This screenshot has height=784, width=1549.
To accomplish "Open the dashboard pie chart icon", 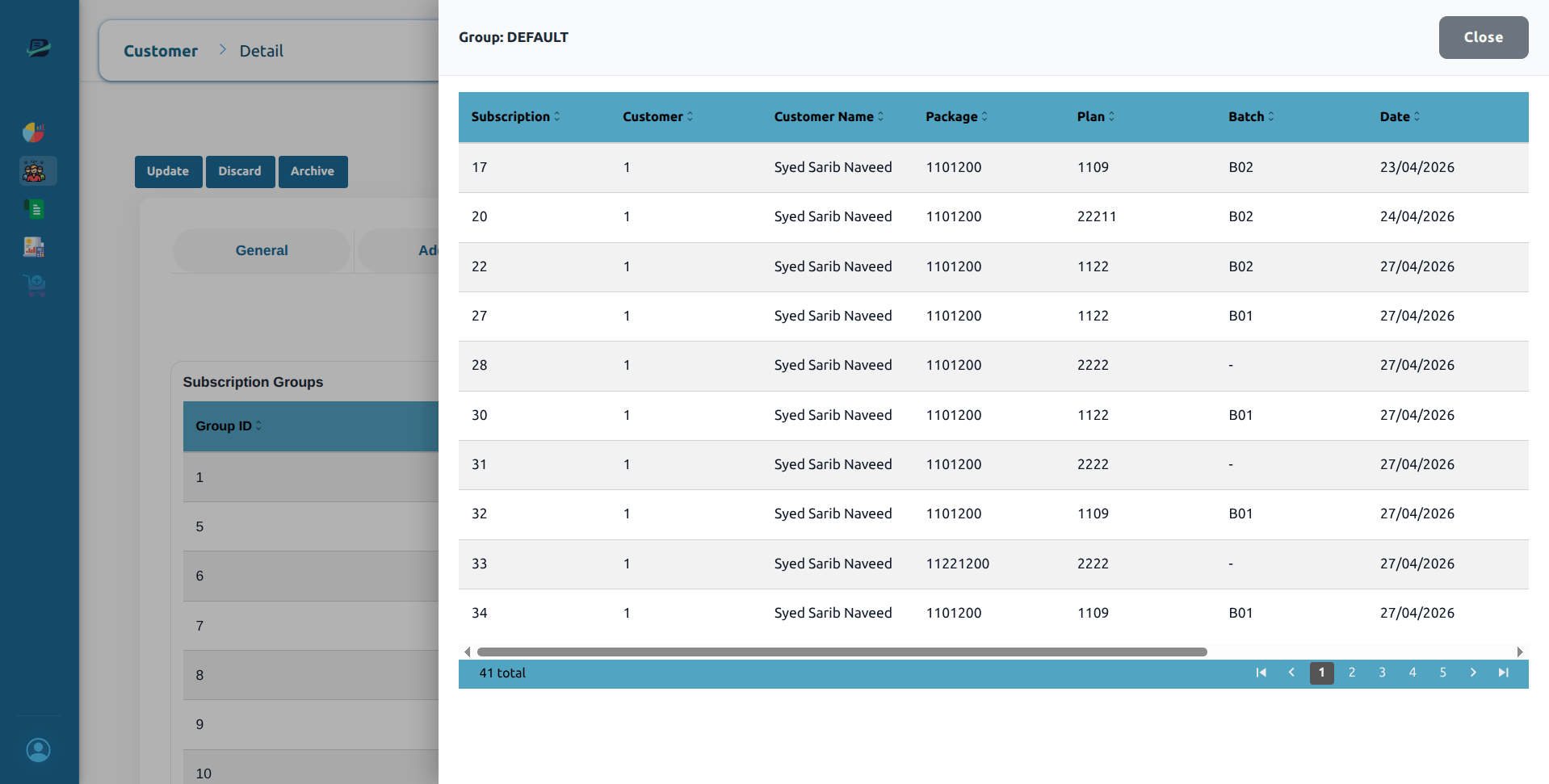I will point(34,132).
